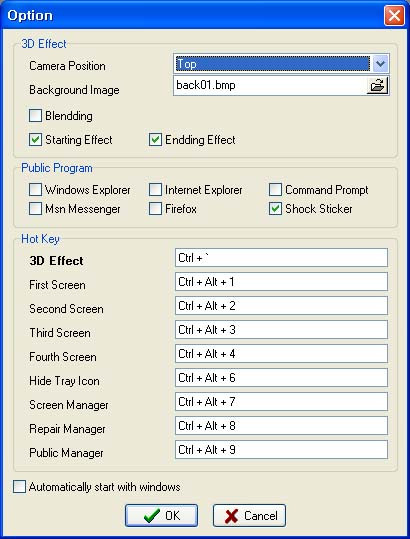410x539 pixels.
Task: Click the Repair Manager hotkey field
Action: pos(281,426)
